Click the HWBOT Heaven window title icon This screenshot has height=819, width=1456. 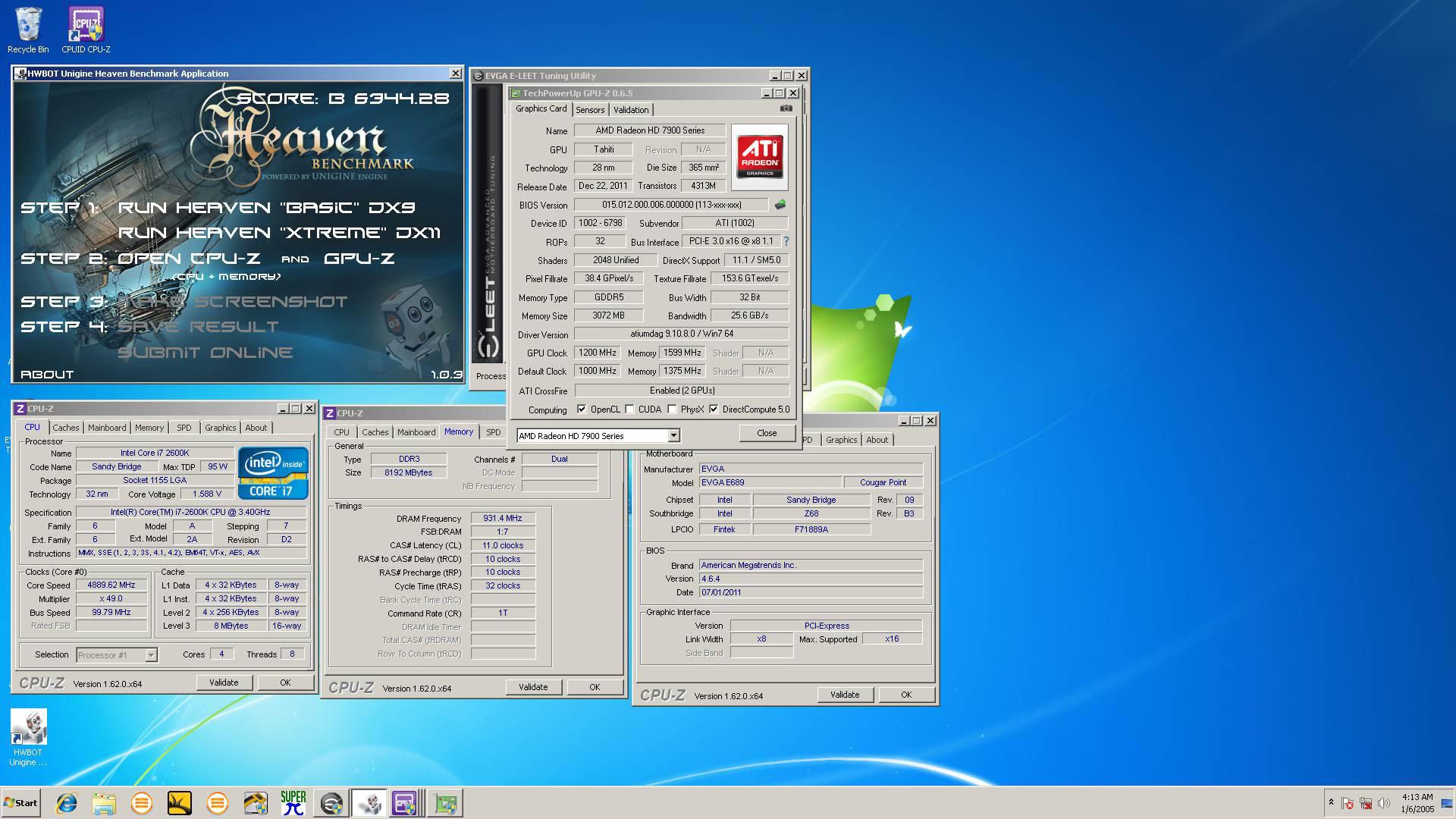(20, 74)
